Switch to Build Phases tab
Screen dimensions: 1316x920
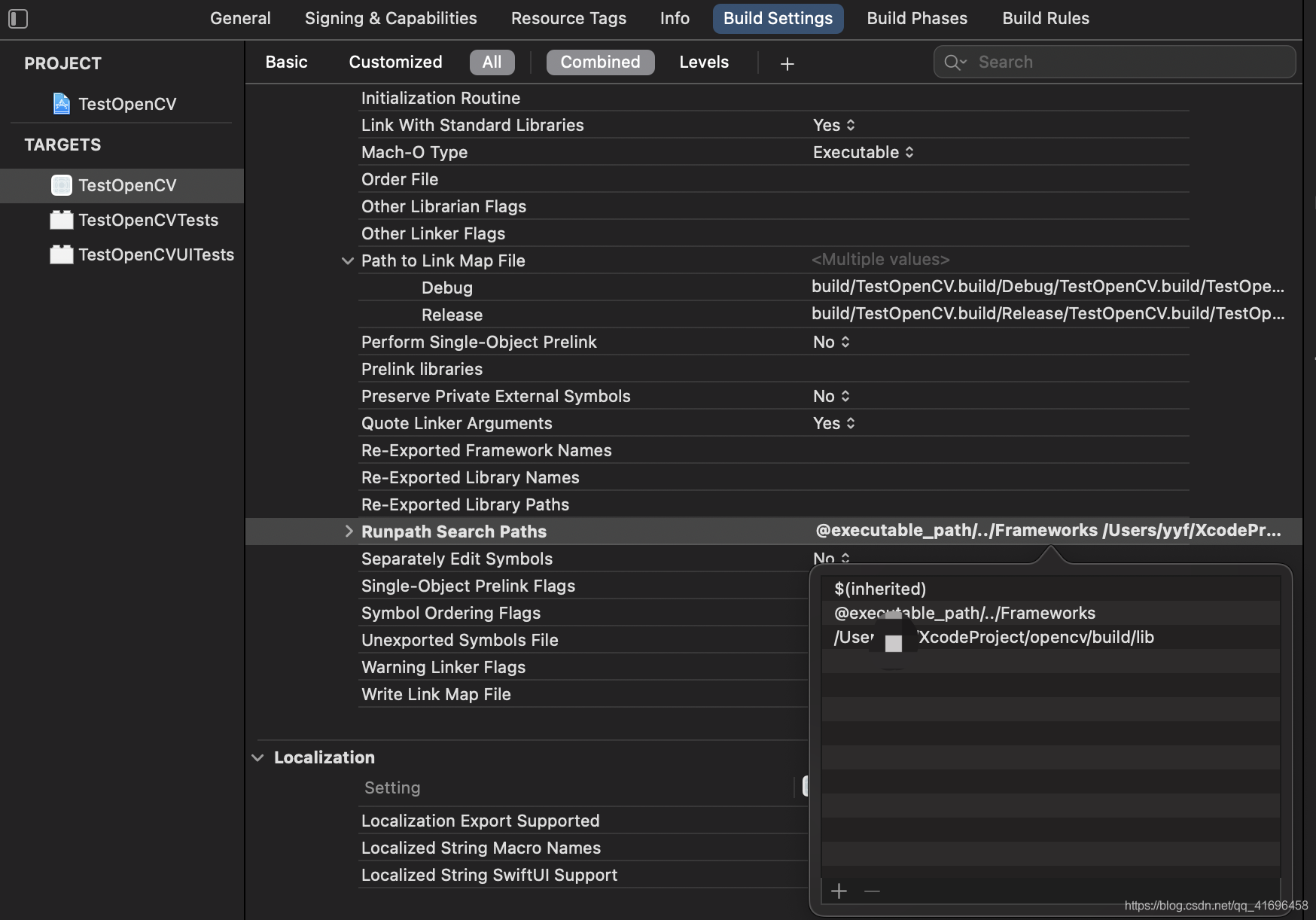pyautogui.click(x=917, y=18)
